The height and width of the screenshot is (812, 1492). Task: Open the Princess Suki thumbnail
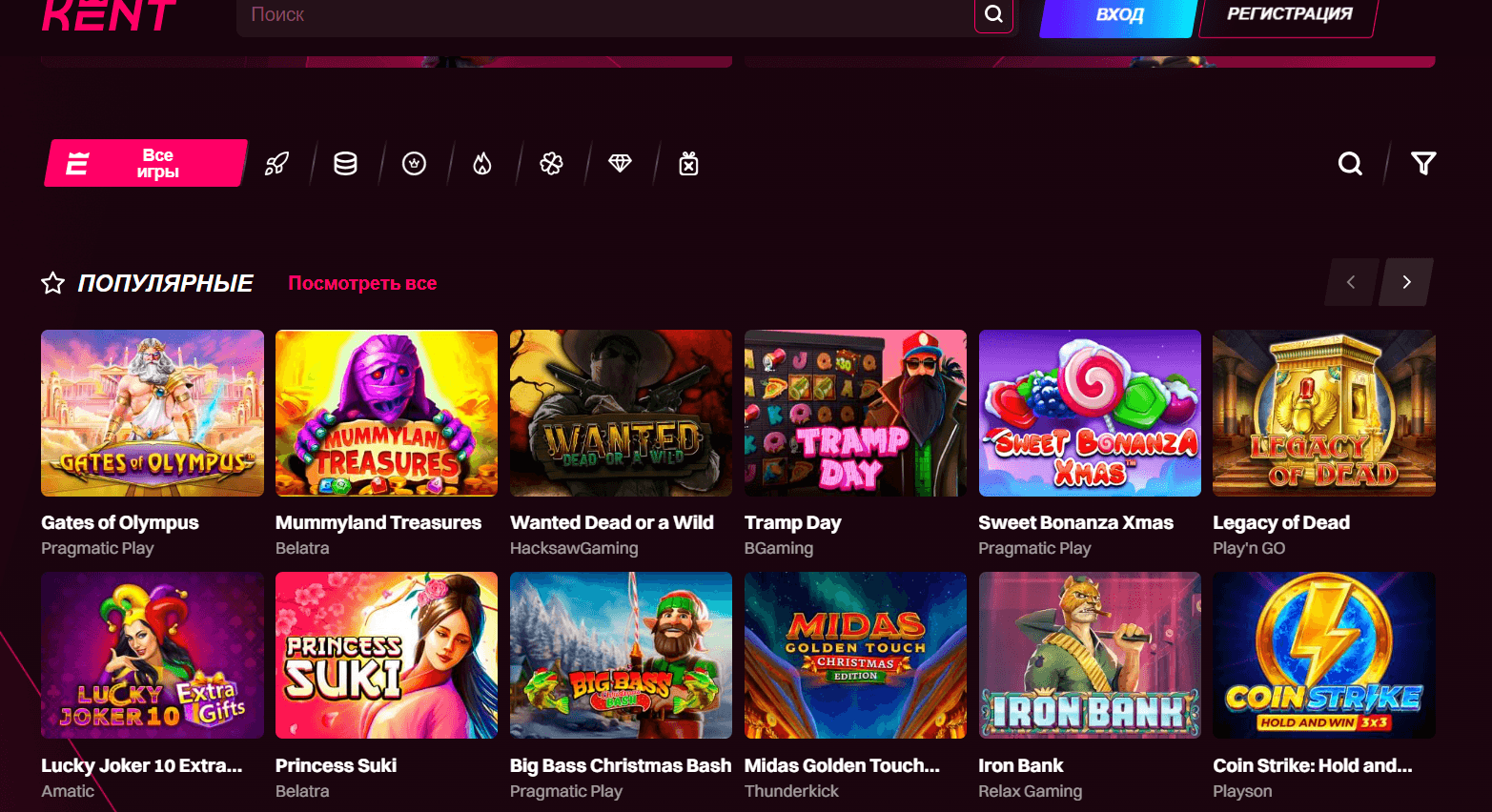(386, 656)
